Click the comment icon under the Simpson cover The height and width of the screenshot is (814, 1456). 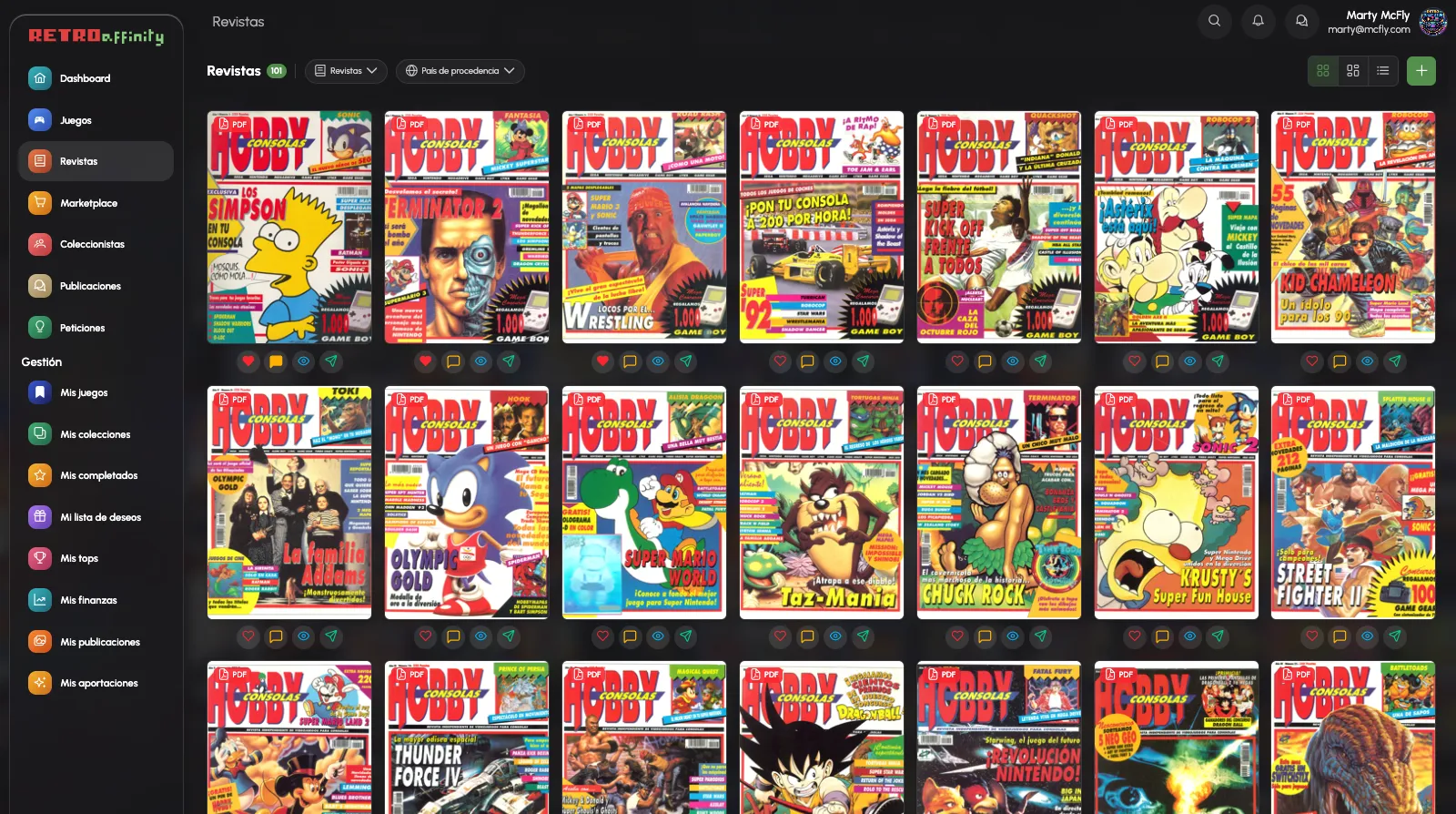276,361
